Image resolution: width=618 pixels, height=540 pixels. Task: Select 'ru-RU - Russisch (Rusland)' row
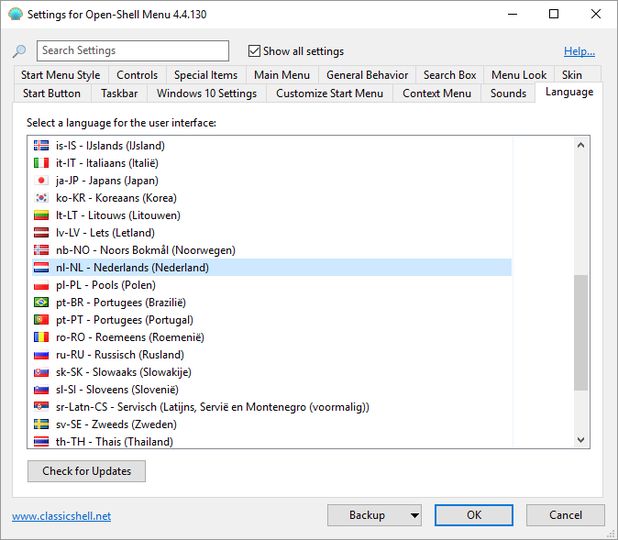click(272, 354)
